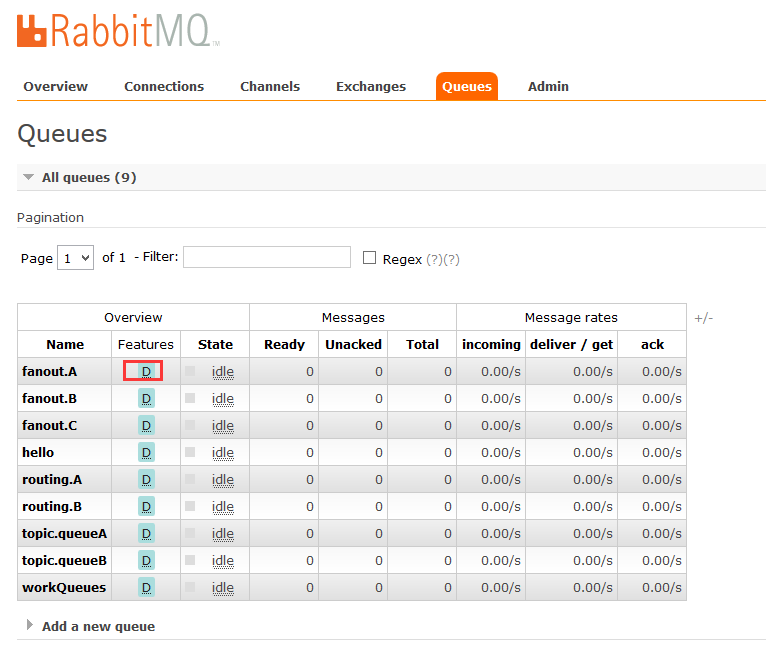Open the routing.A queue
Viewport: 766px width, 649px height.
(x=52, y=480)
